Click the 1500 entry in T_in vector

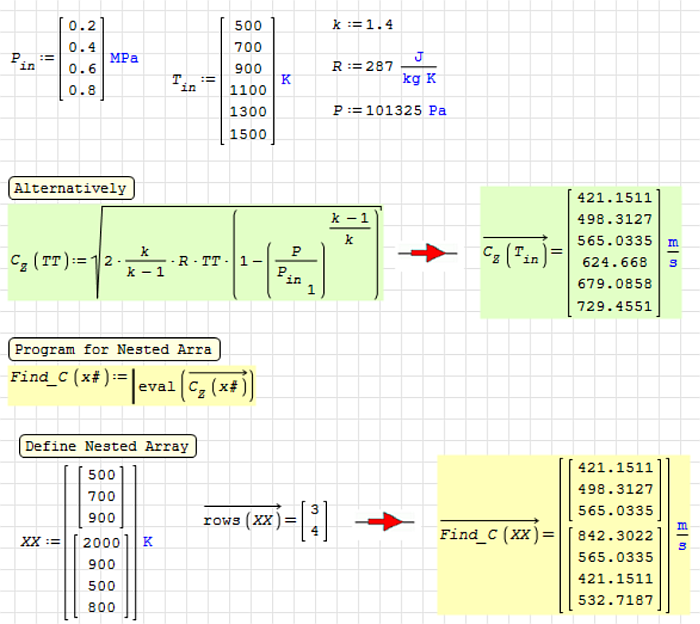247,134
